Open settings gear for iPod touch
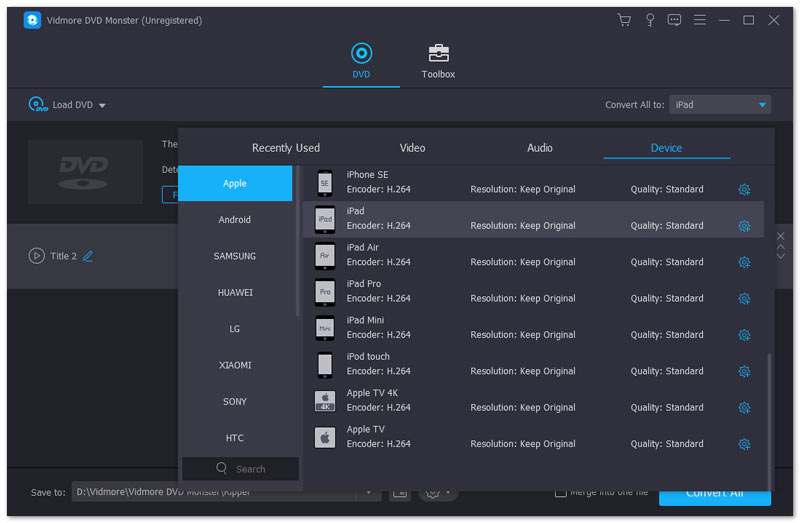Image resolution: width=800 pixels, height=523 pixels. 744,371
